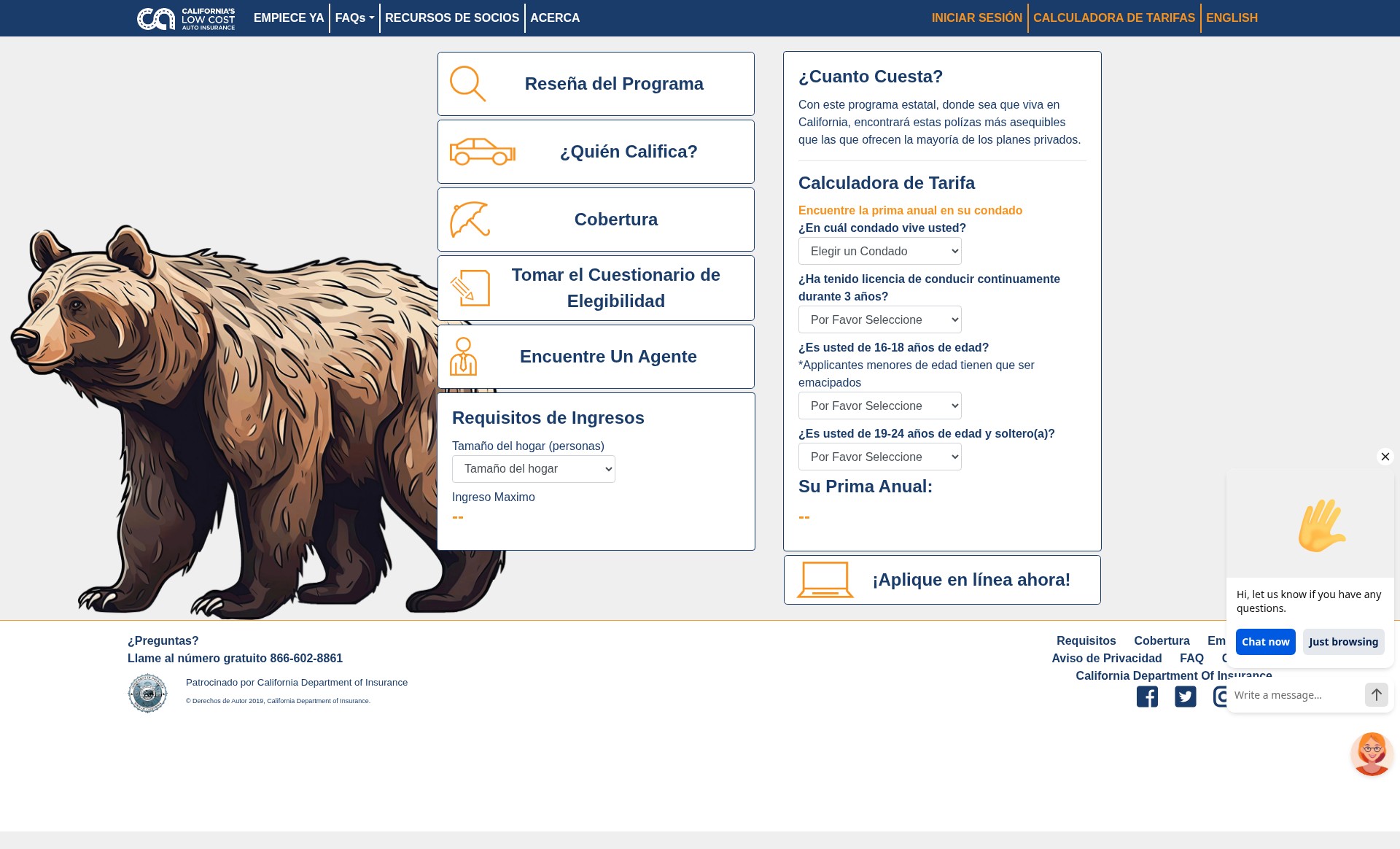Click toll-free number 866-602-8861 text
This screenshot has height=849, width=1400.
coord(306,658)
